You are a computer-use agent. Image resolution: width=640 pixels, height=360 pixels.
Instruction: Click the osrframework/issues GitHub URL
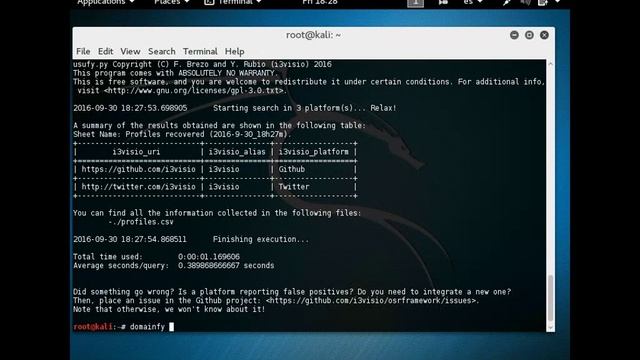coord(372,301)
